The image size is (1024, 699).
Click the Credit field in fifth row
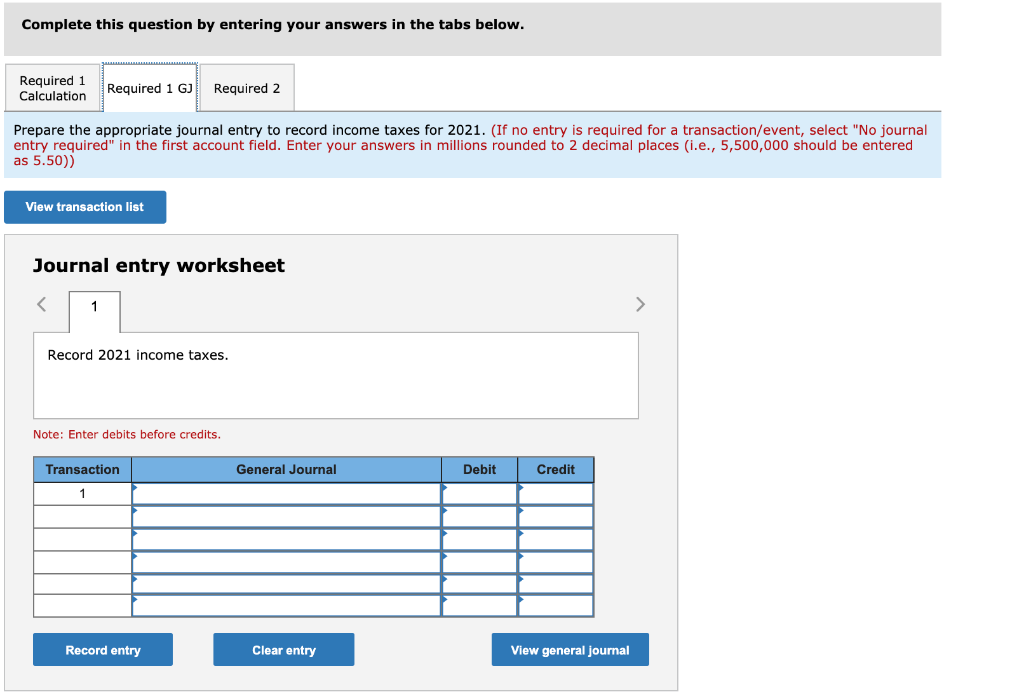556,584
